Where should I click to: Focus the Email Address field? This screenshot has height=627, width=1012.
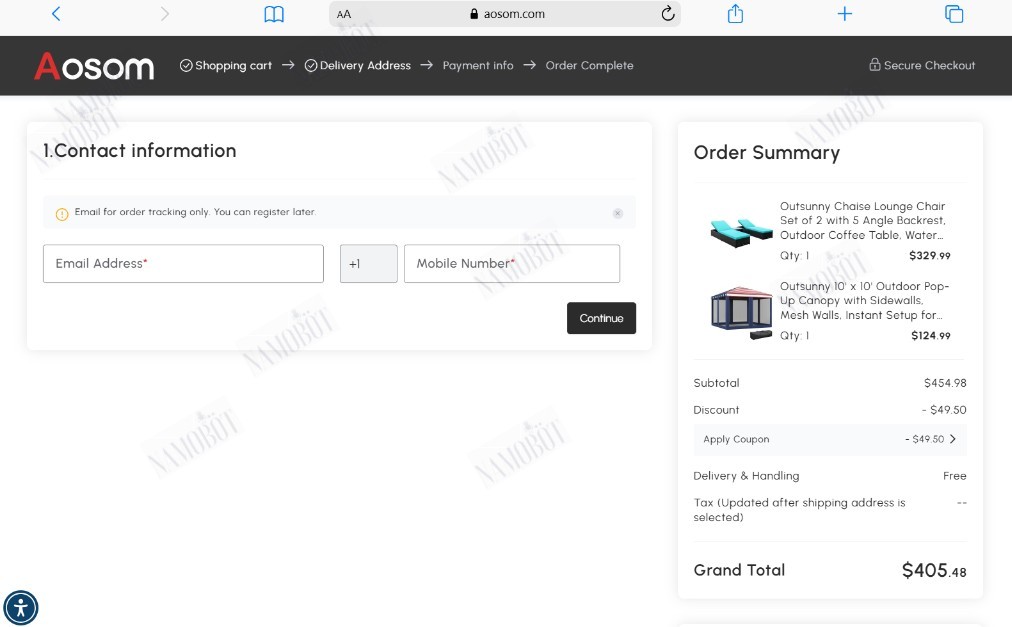pyautogui.click(x=183, y=263)
